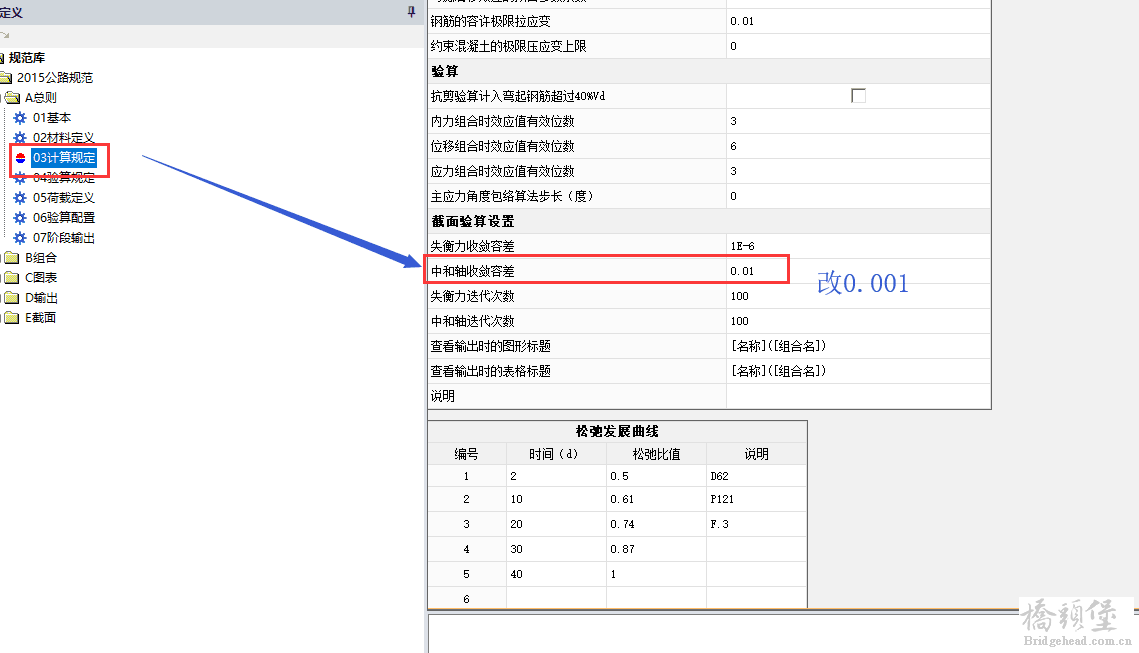Screen dimensions: 1139x653
Task: Edit 中和轴迭代次数 value 100
Action: [x=859, y=321]
